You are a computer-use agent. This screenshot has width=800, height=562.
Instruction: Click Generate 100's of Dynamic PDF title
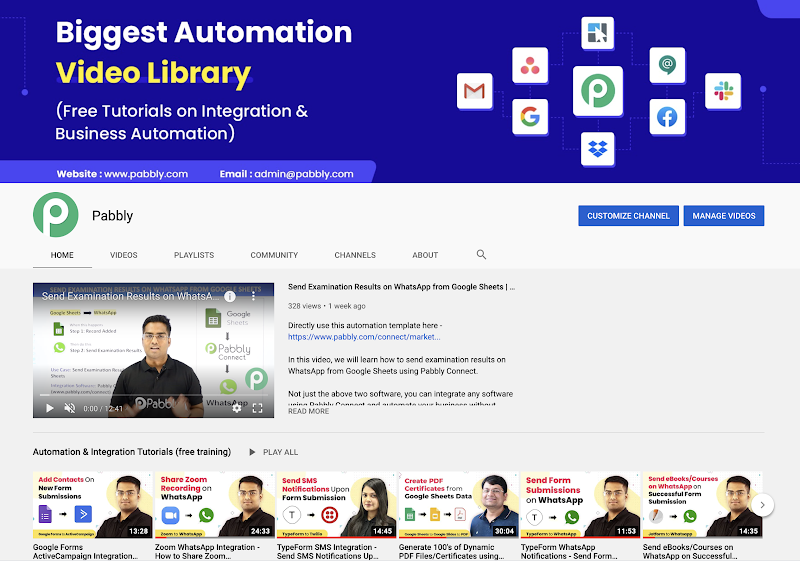(x=452, y=551)
